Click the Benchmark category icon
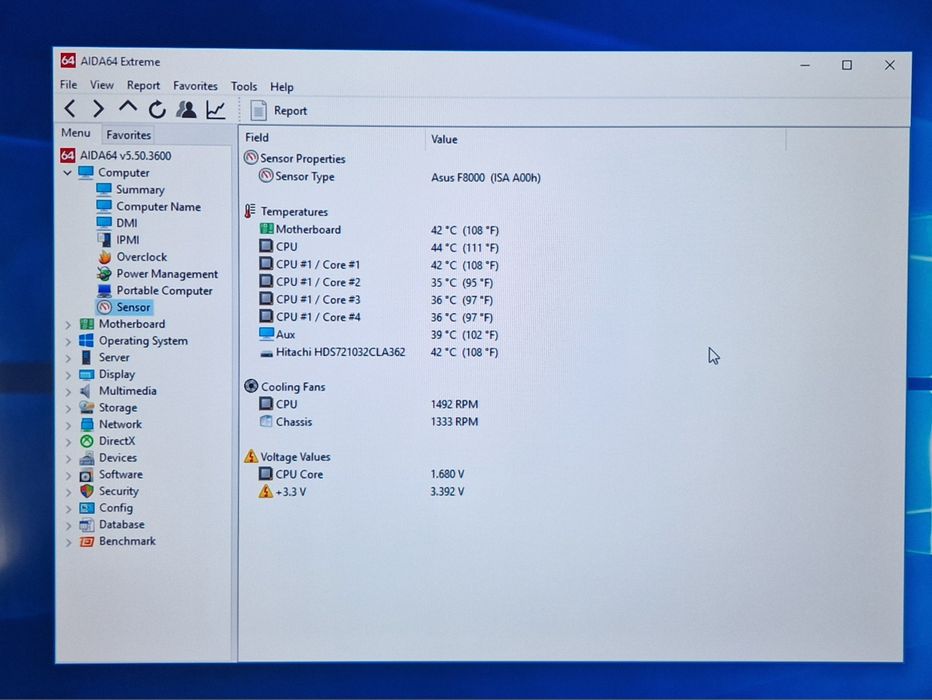932x700 pixels. pos(87,541)
